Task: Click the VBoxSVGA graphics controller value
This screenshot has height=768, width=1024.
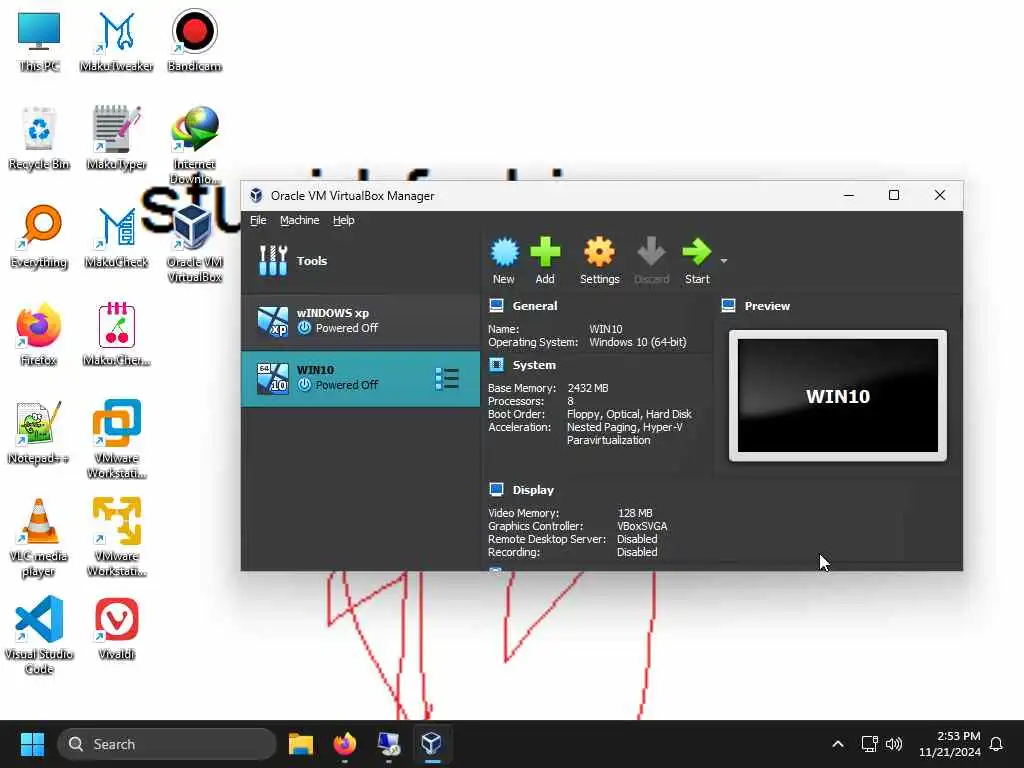Action: click(642, 526)
